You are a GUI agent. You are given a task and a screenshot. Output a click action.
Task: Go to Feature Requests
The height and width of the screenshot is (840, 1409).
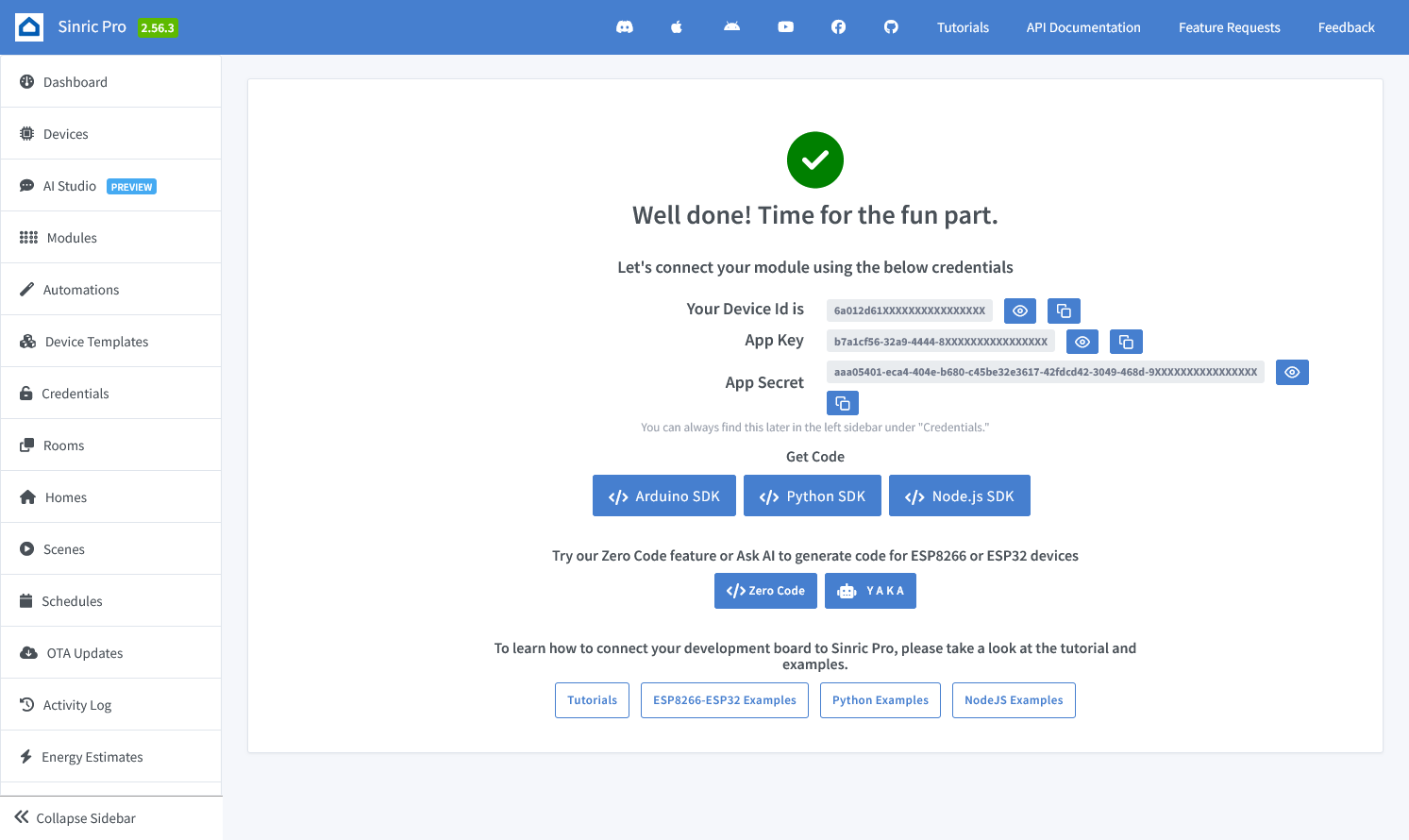coord(1229,27)
